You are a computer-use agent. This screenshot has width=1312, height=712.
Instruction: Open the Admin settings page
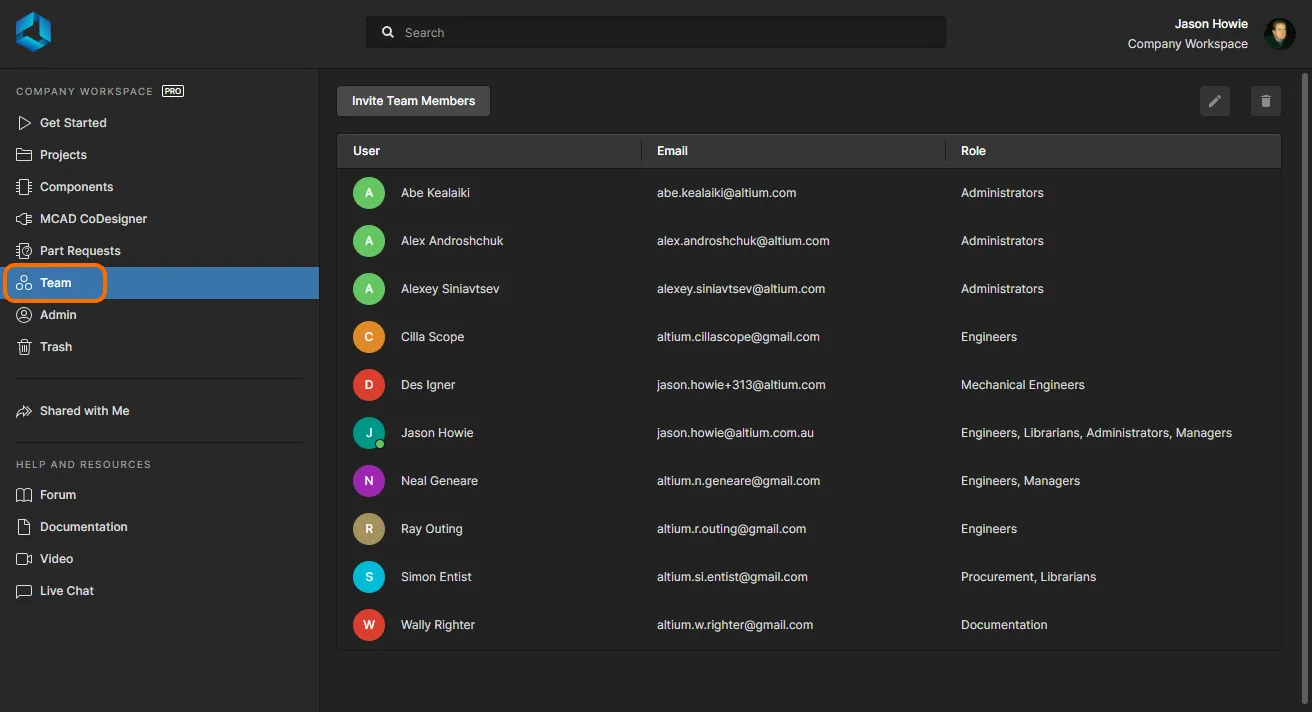58,315
